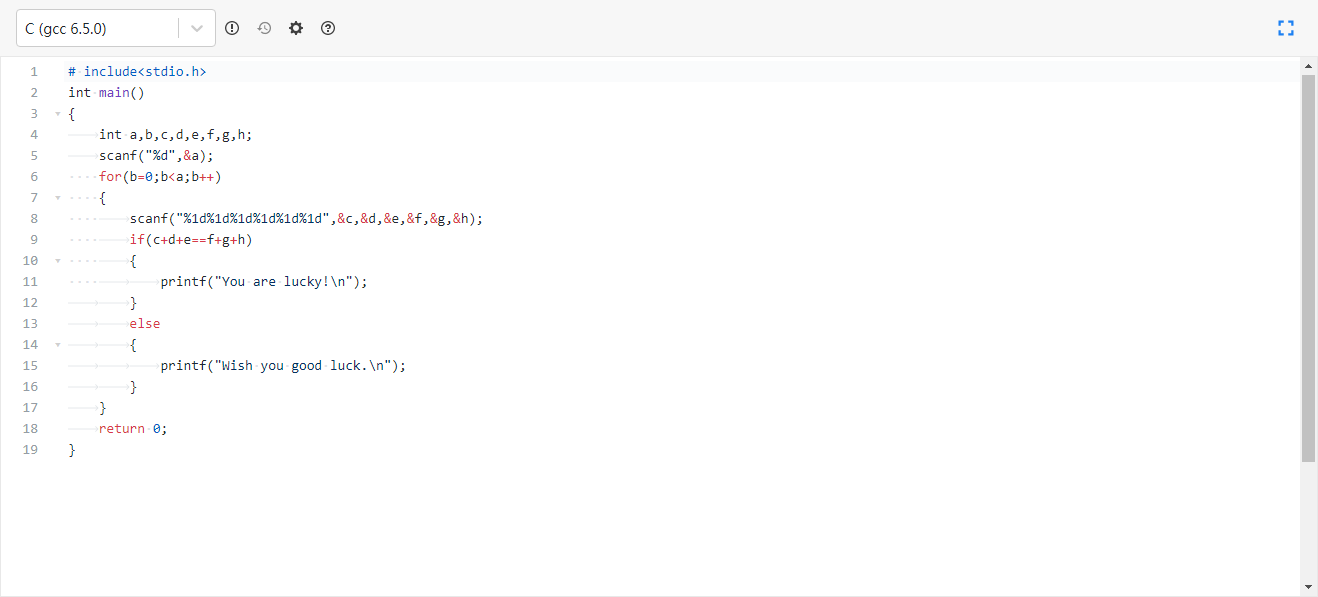Screen dimensions: 1318x597
Task: Open the C (gcc 6.5.0) language selector
Action: pos(100,29)
